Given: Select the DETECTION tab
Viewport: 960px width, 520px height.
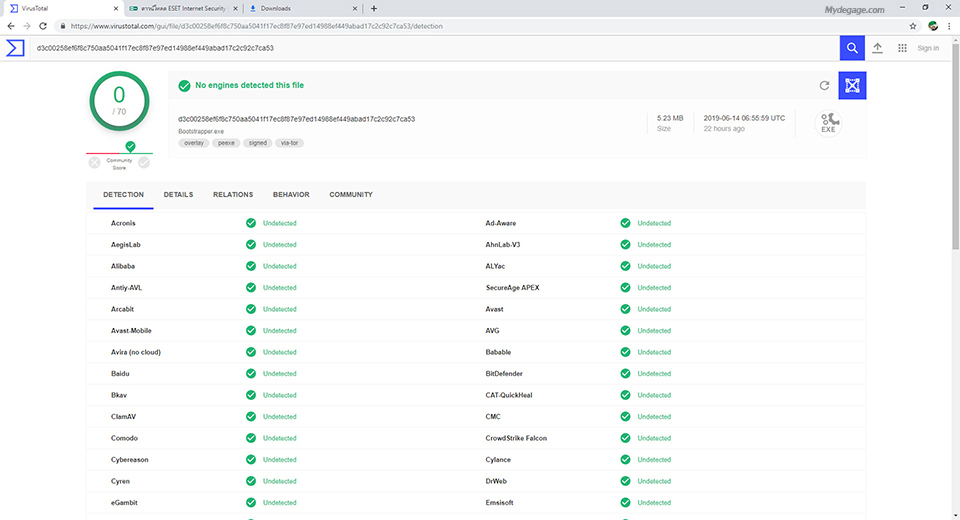Looking at the screenshot, I should coord(123,195).
